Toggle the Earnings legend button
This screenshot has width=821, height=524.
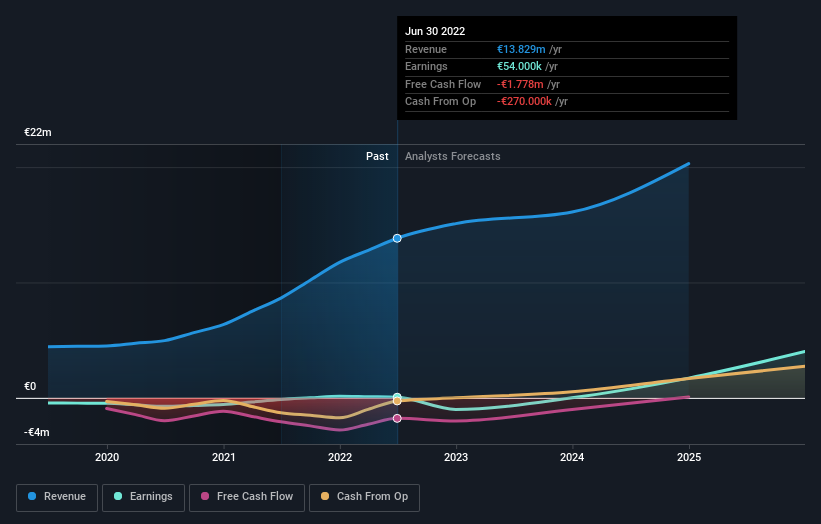pyautogui.click(x=143, y=497)
